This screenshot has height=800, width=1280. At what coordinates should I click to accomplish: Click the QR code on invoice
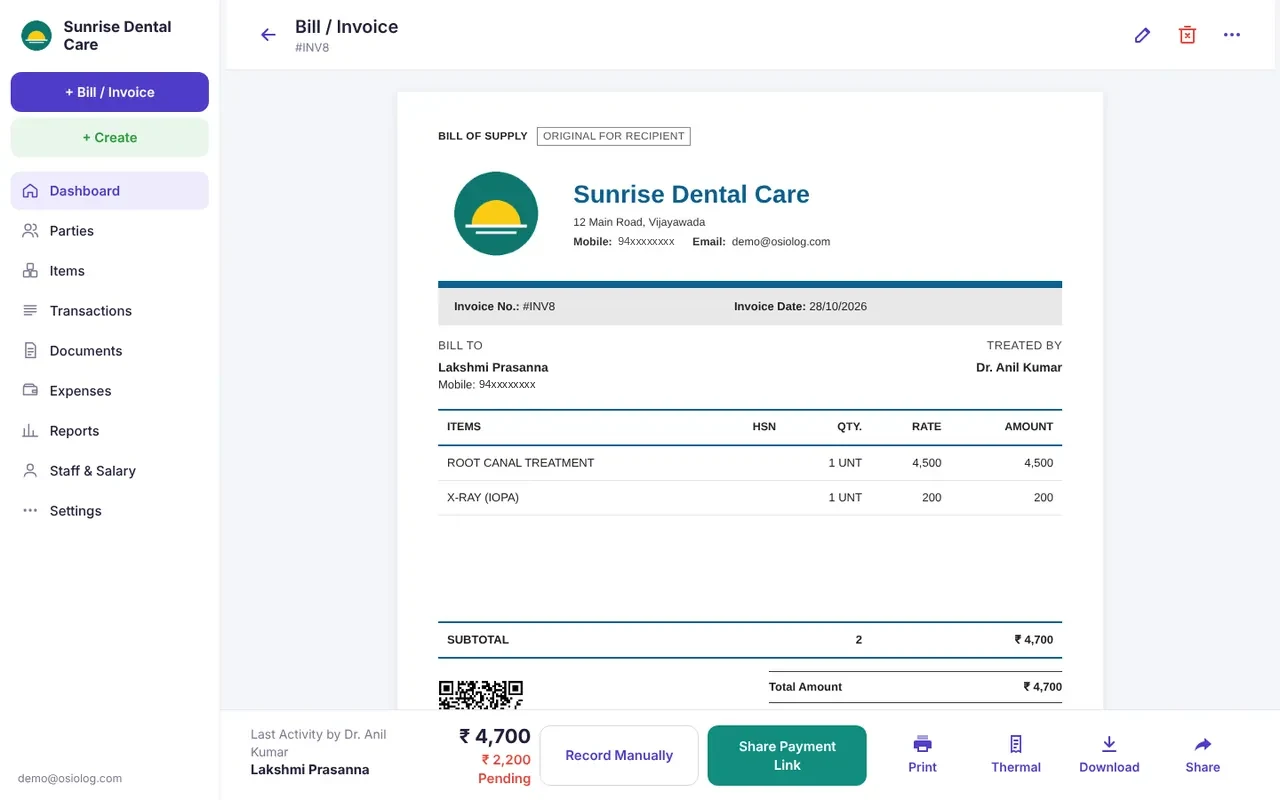point(481,695)
